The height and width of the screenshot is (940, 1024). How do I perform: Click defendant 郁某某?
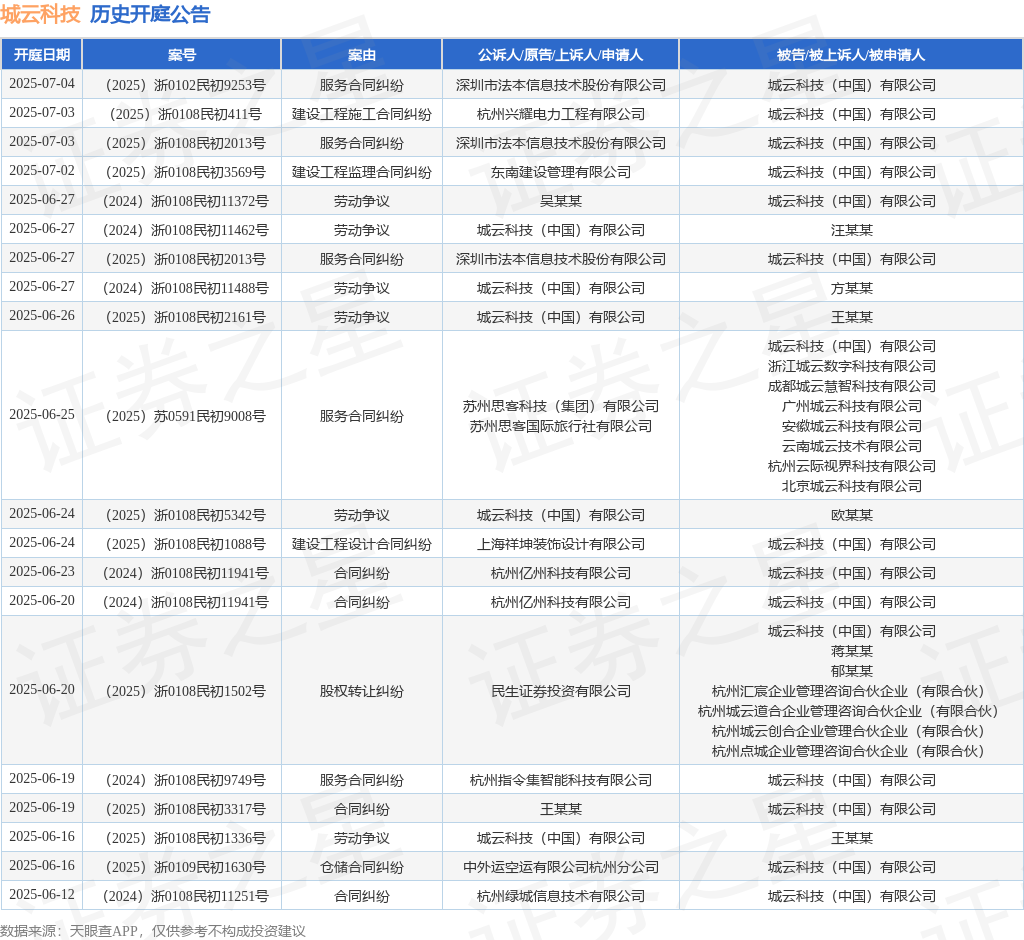pos(852,671)
